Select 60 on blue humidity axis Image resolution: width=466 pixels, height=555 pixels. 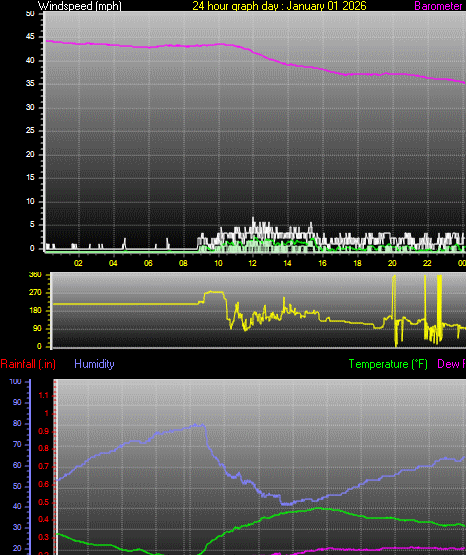coord(17,465)
